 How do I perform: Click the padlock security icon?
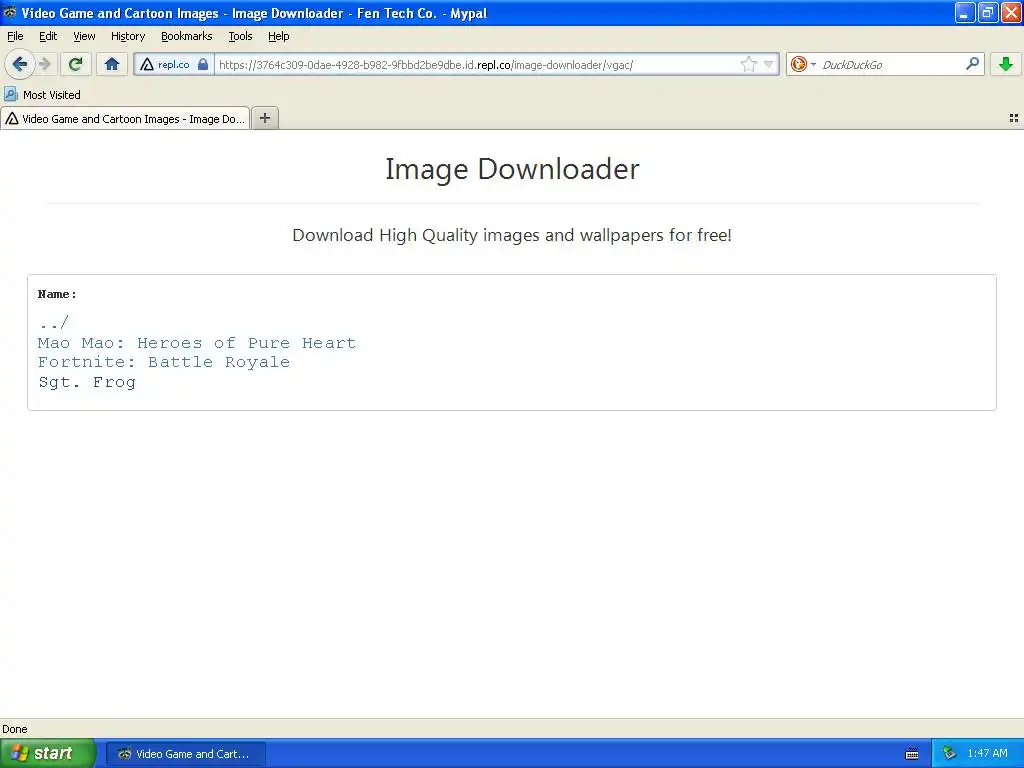tap(203, 64)
